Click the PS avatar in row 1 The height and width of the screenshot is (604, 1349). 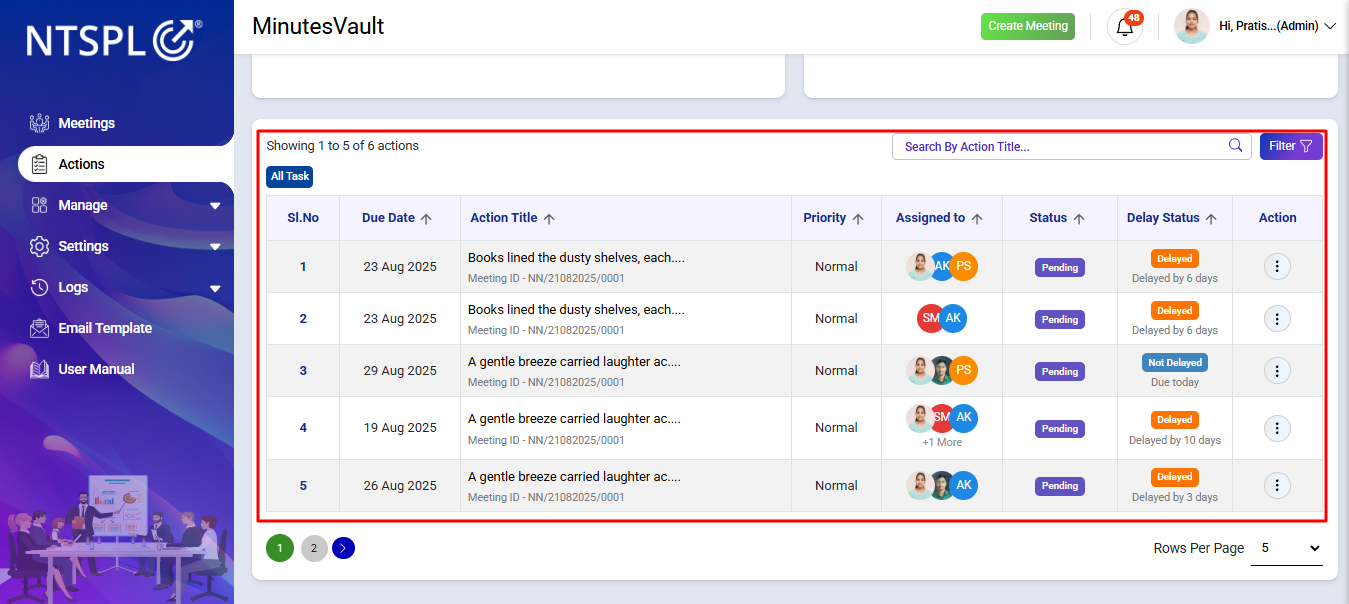tap(963, 266)
